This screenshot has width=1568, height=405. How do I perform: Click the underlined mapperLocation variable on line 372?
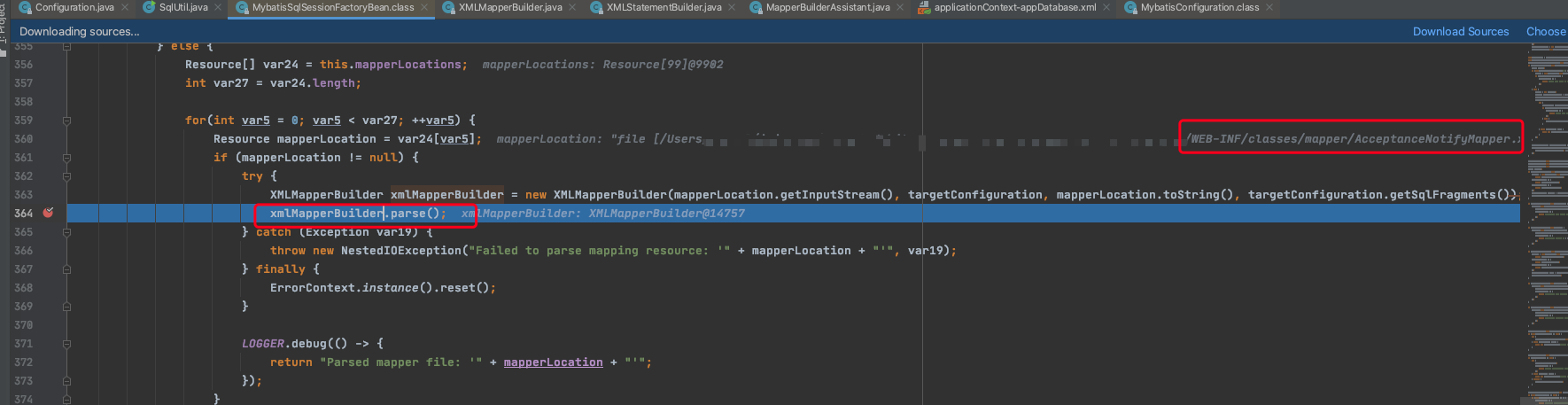coord(553,362)
